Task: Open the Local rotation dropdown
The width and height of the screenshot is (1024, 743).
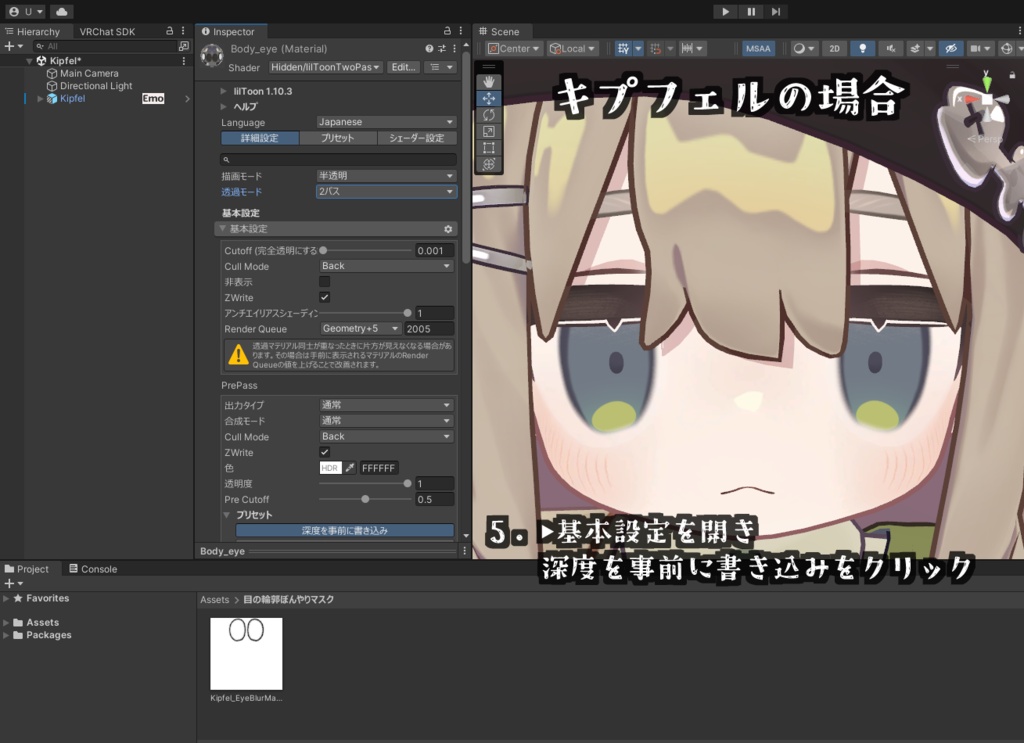Action: (572, 48)
